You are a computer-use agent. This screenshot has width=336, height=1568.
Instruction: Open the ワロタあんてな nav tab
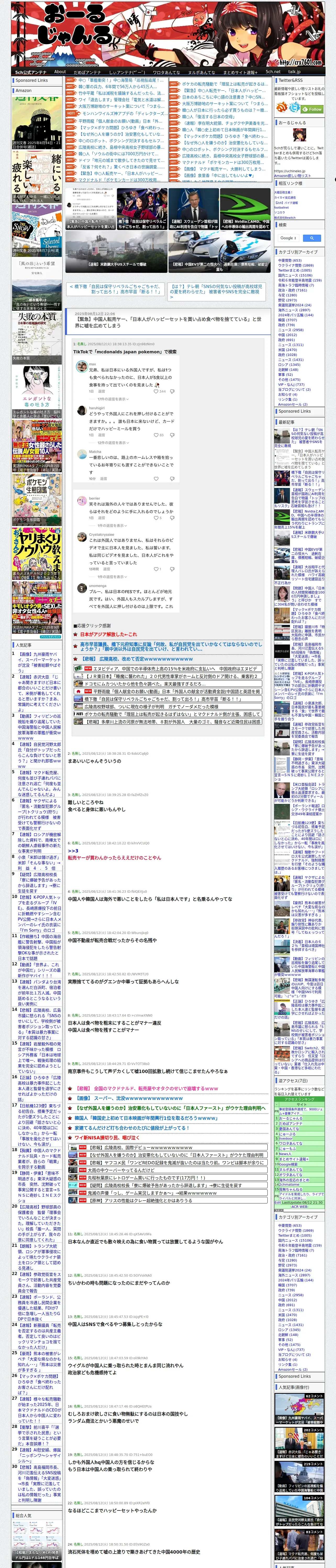166,72
